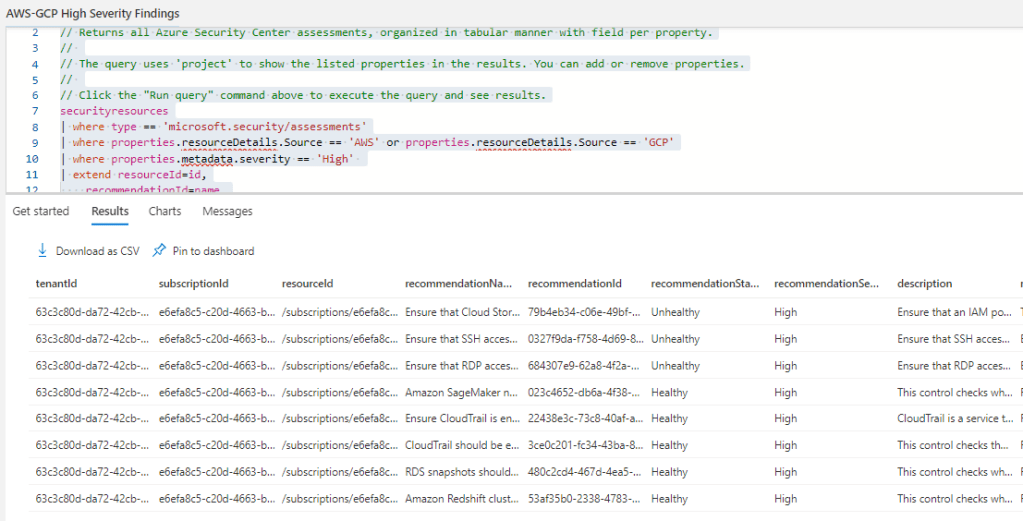Click the Download as CSV arrow icon
This screenshot has height=521, width=1023.
[x=42, y=251]
